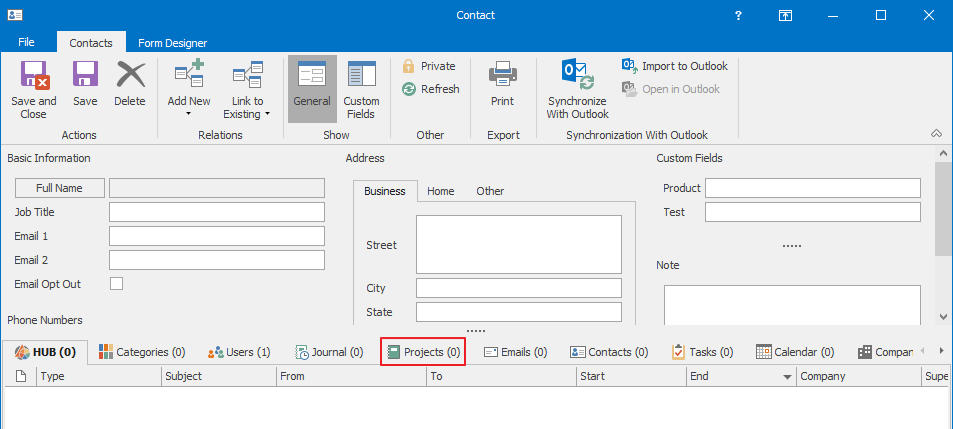The width and height of the screenshot is (953, 429).
Task: Open the Calendar (0) tab
Action: point(795,352)
